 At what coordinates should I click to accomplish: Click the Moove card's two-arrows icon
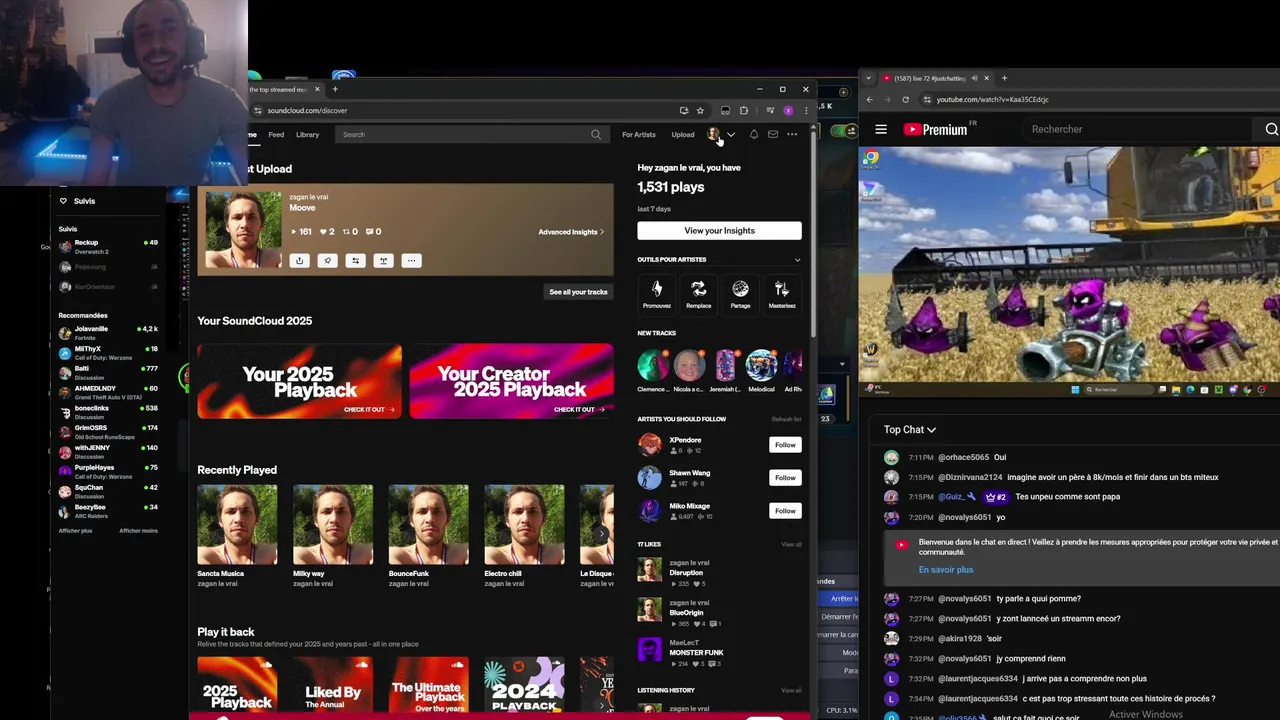click(355, 261)
